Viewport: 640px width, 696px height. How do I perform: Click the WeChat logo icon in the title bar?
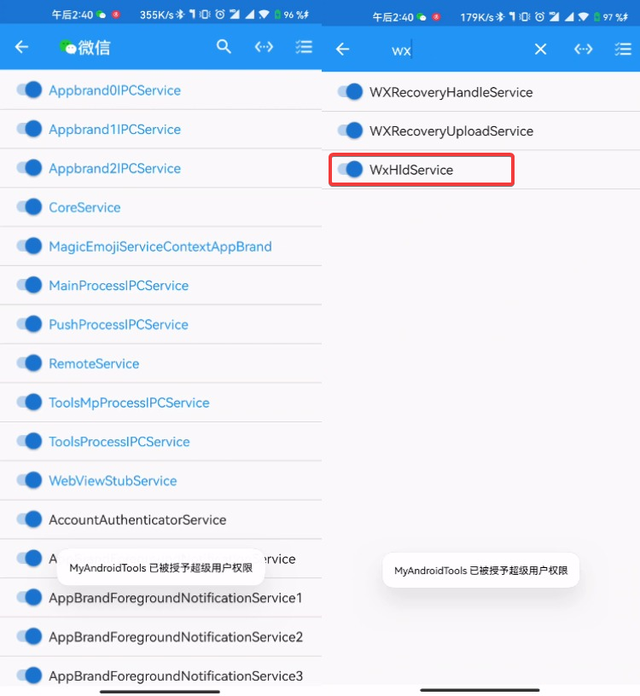68,47
